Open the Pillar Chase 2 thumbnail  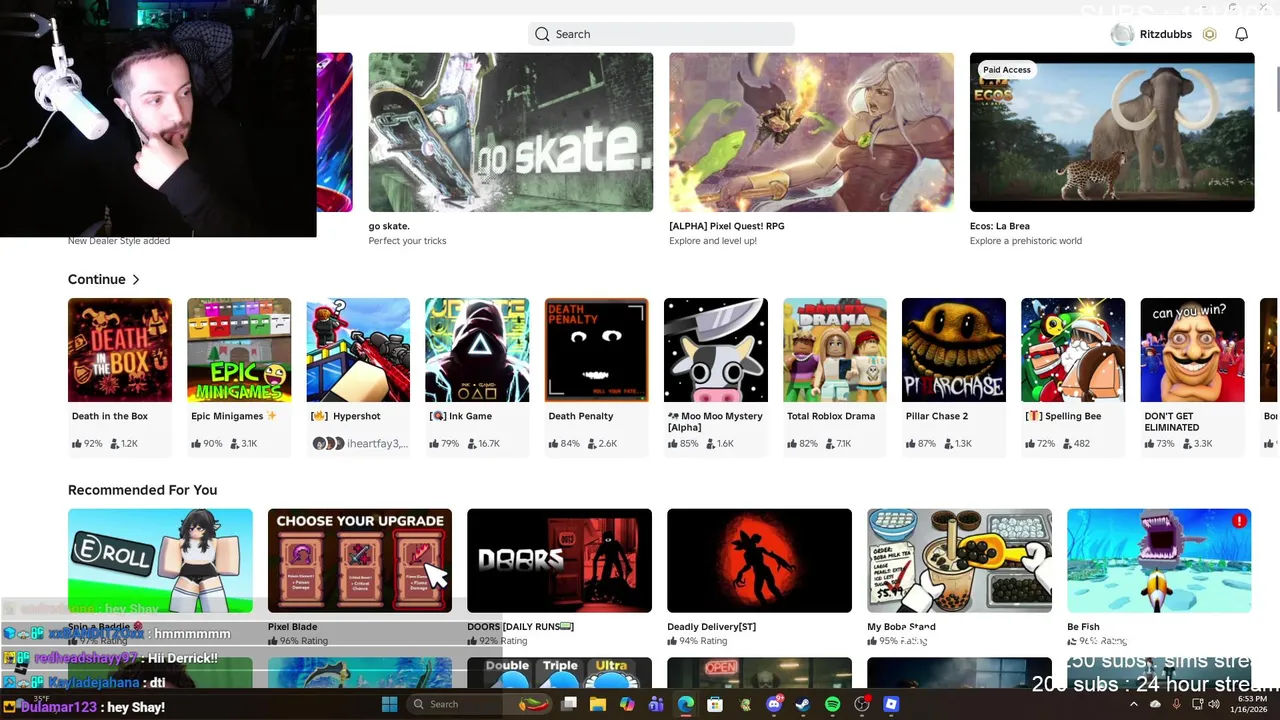click(954, 350)
